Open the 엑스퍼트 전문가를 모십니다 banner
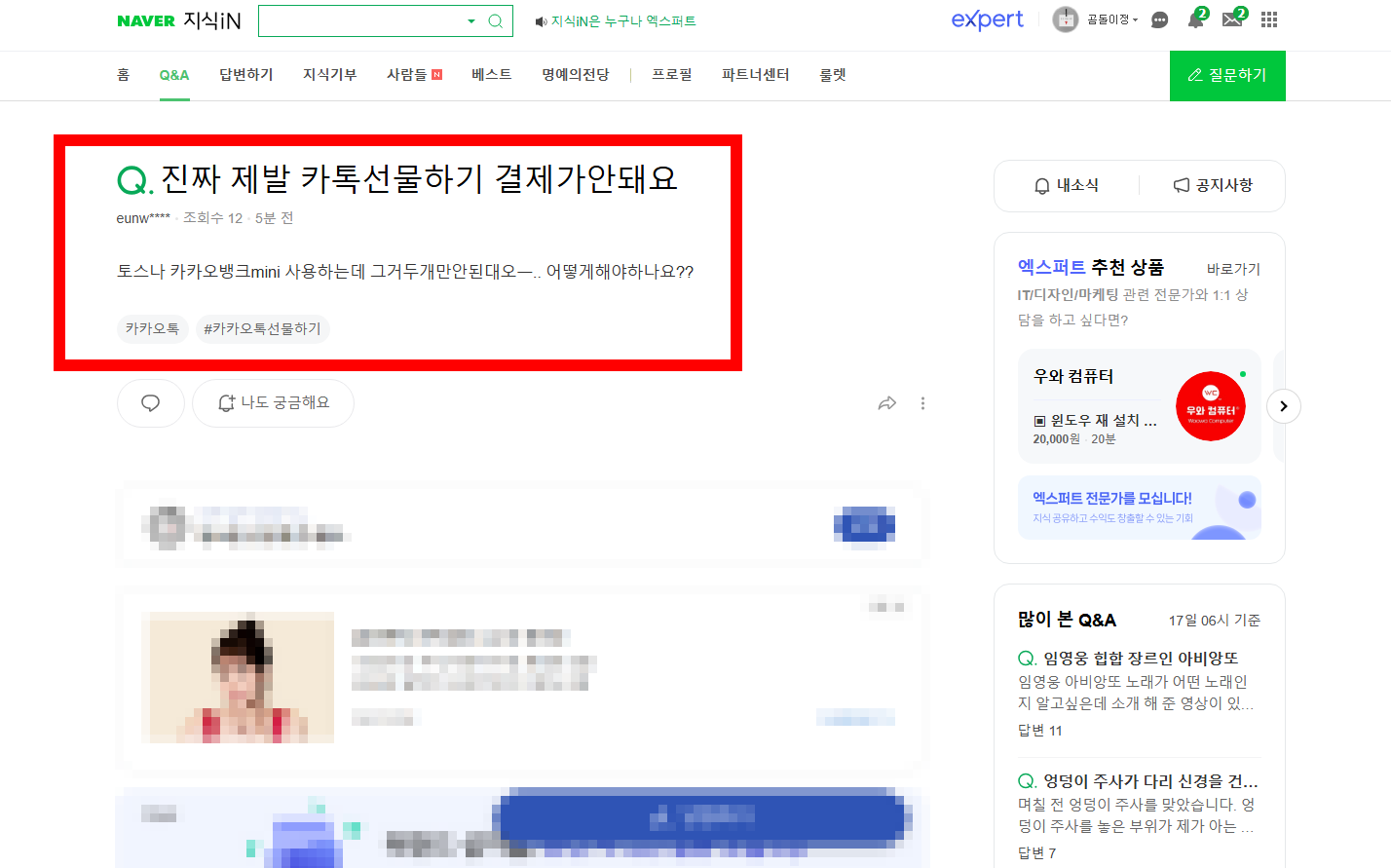The width and height of the screenshot is (1391, 868). coord(1140,508)
